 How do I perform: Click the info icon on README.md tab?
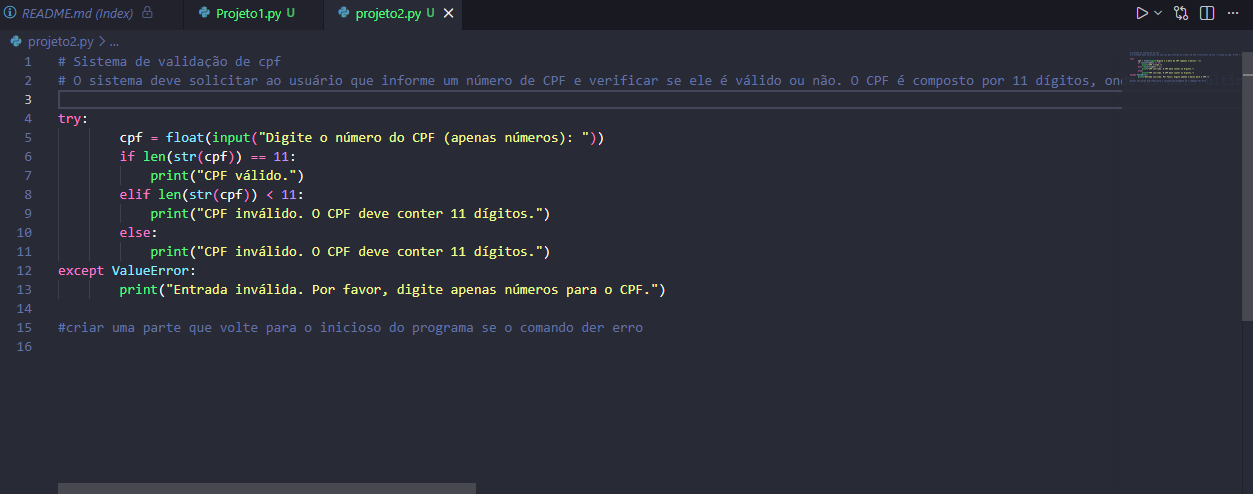pyautogui.click(x=11, y=13)
